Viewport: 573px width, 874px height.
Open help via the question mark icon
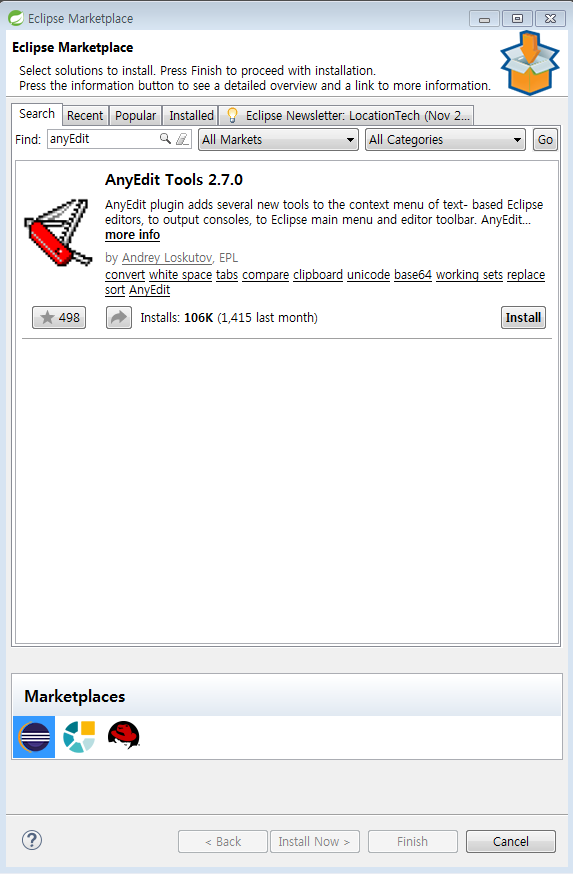[x=32, y=840]
